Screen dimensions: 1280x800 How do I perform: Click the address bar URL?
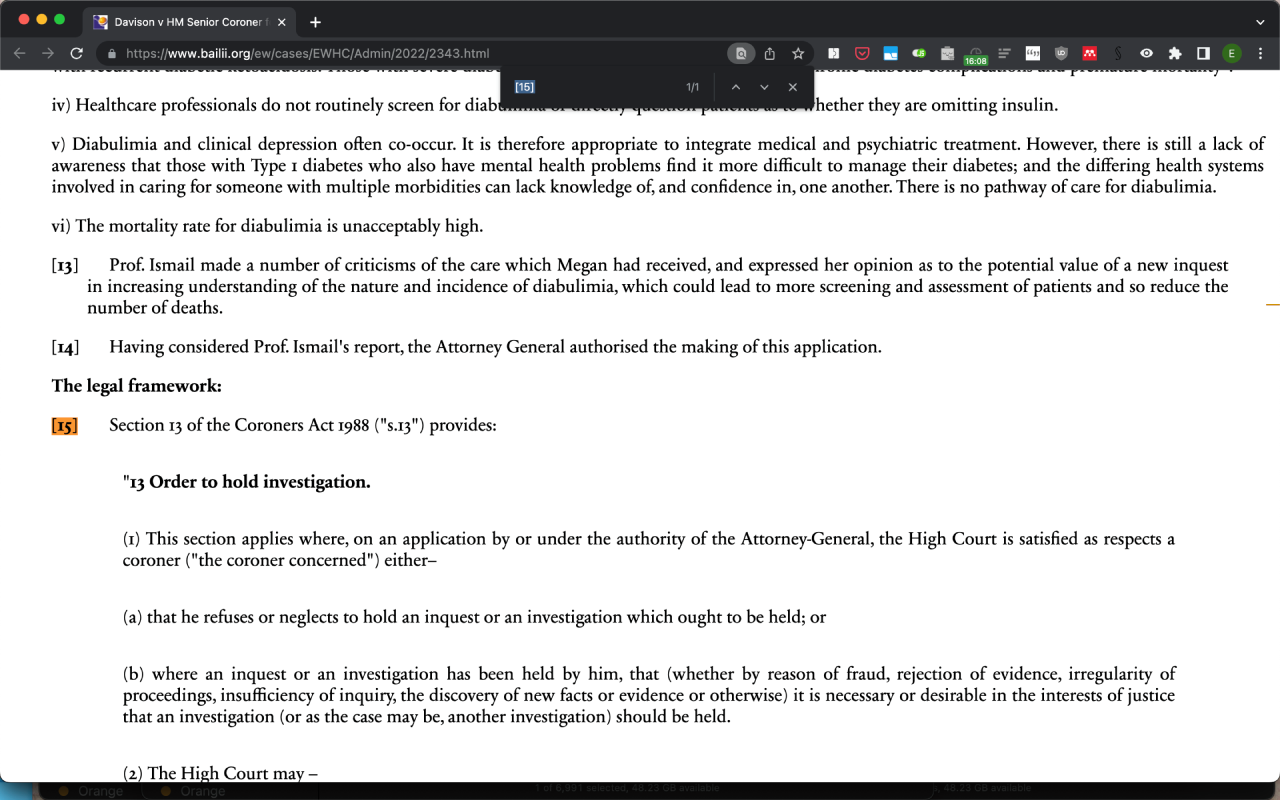click(308, 54)
